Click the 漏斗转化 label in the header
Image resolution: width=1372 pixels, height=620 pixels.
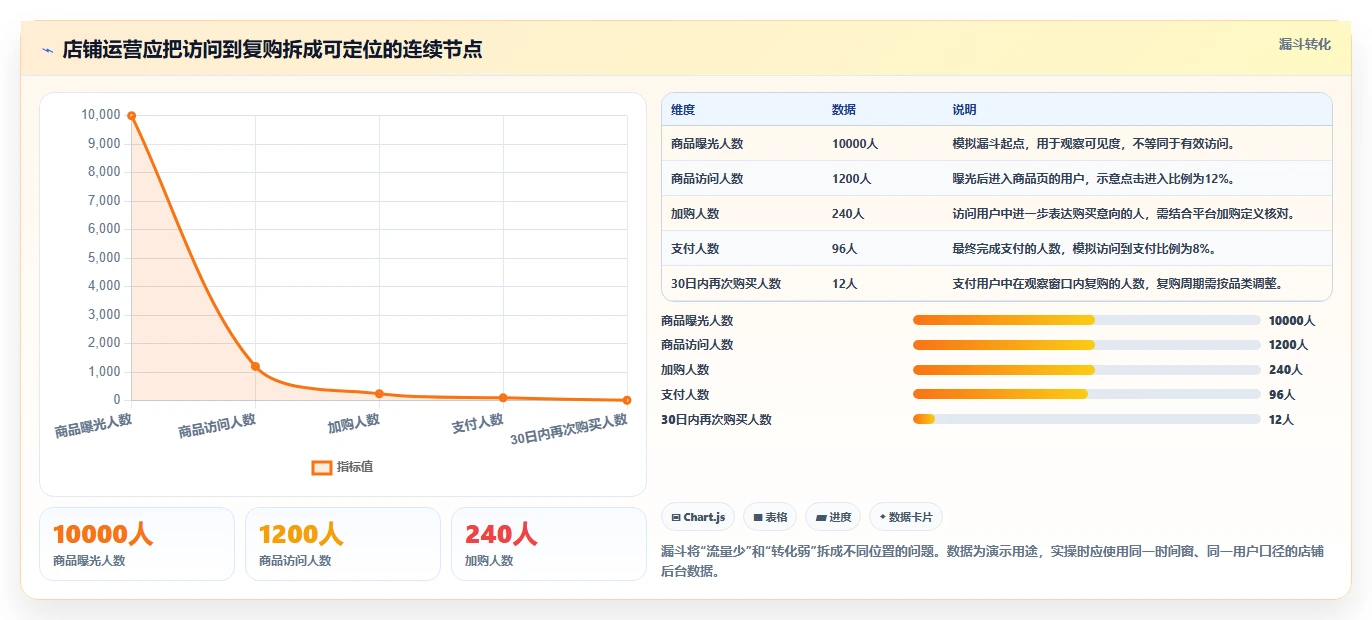click(1305, 44)
